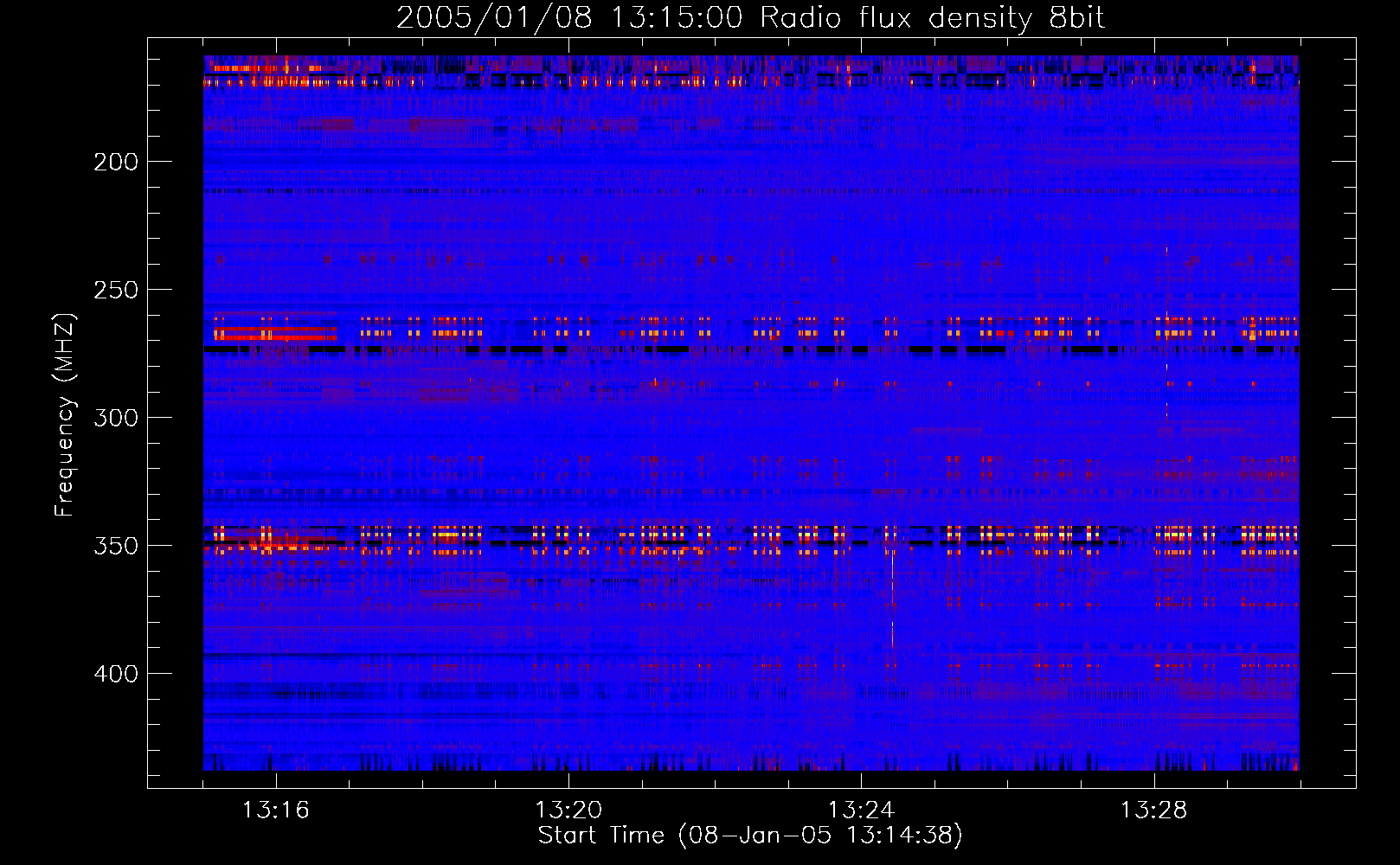Click the 350 frequency tick label

point(116,546)
